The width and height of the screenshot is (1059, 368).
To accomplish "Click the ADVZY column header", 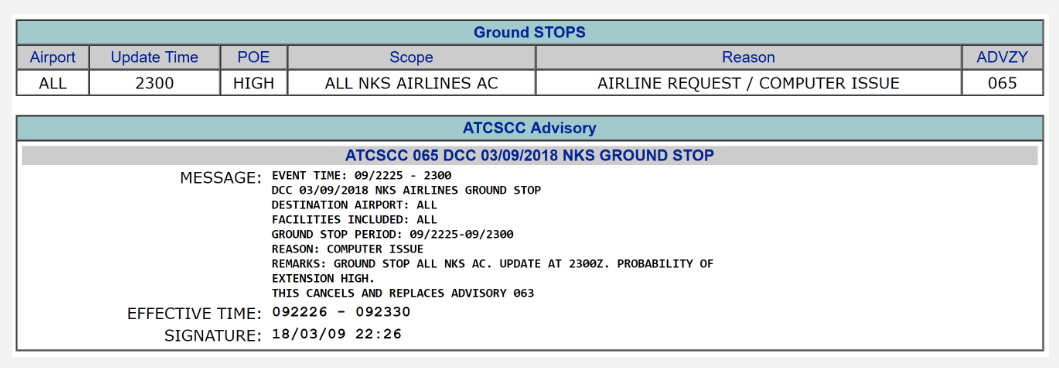I will pyautogui.click(x=1002, y=57).
